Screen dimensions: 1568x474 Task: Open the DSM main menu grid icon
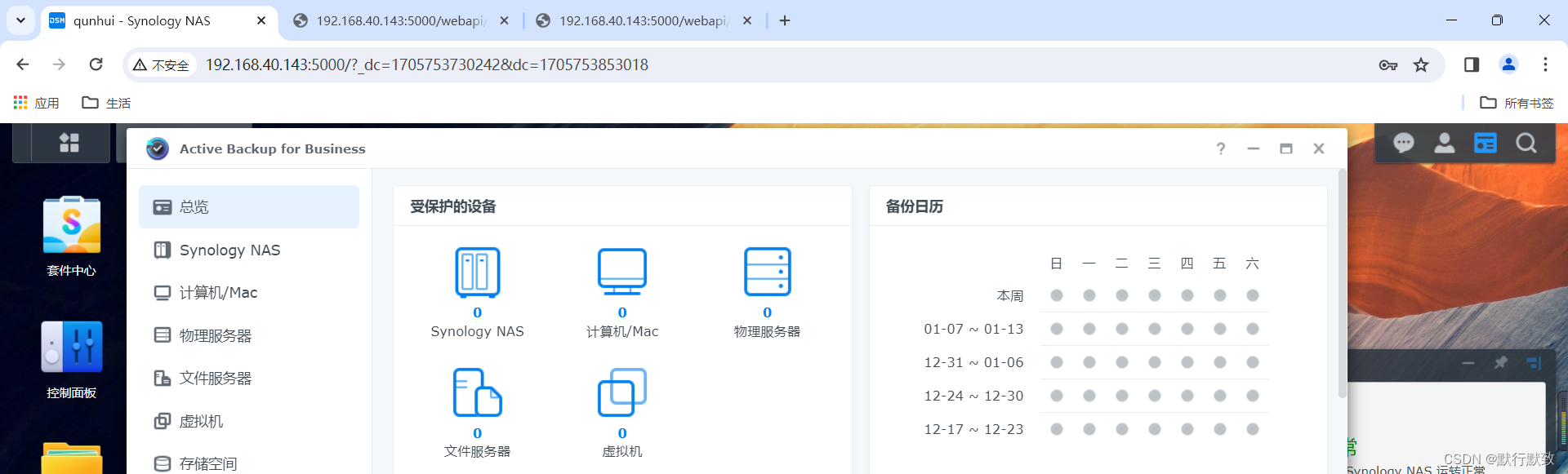[x=69, y=143]
